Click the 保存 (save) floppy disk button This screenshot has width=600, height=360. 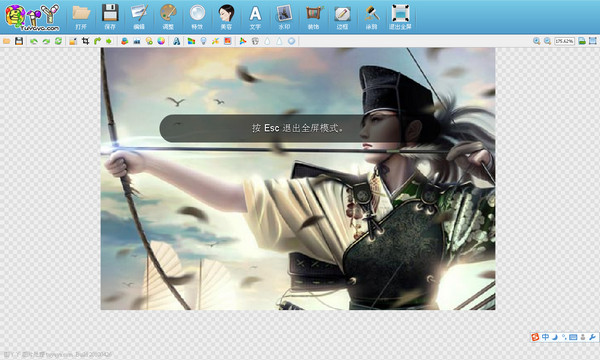click(110, 17)
